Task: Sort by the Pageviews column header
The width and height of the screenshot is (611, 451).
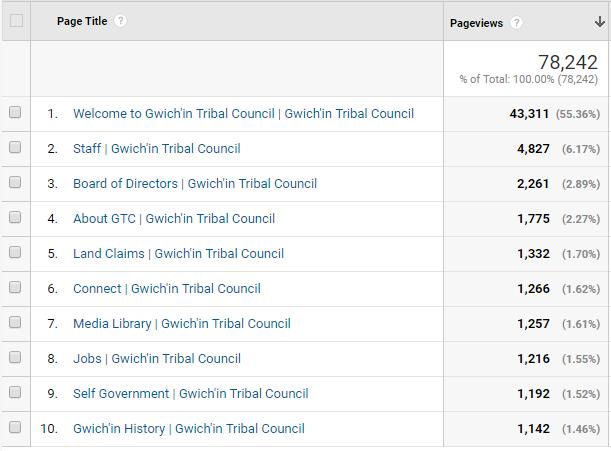Action: point(477,23)
